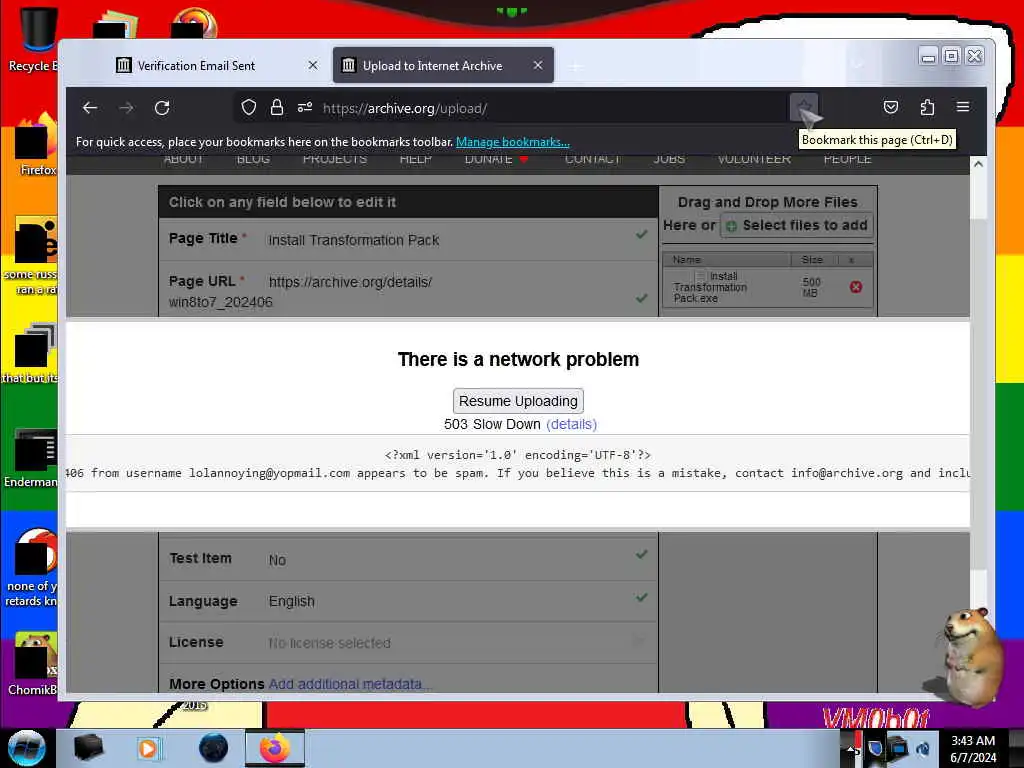The height and width of the screenshot is (768, 1024).
Task: Close the Upload to Internet Archive tab
Action: pyautogui.click(x=537, y=65)
